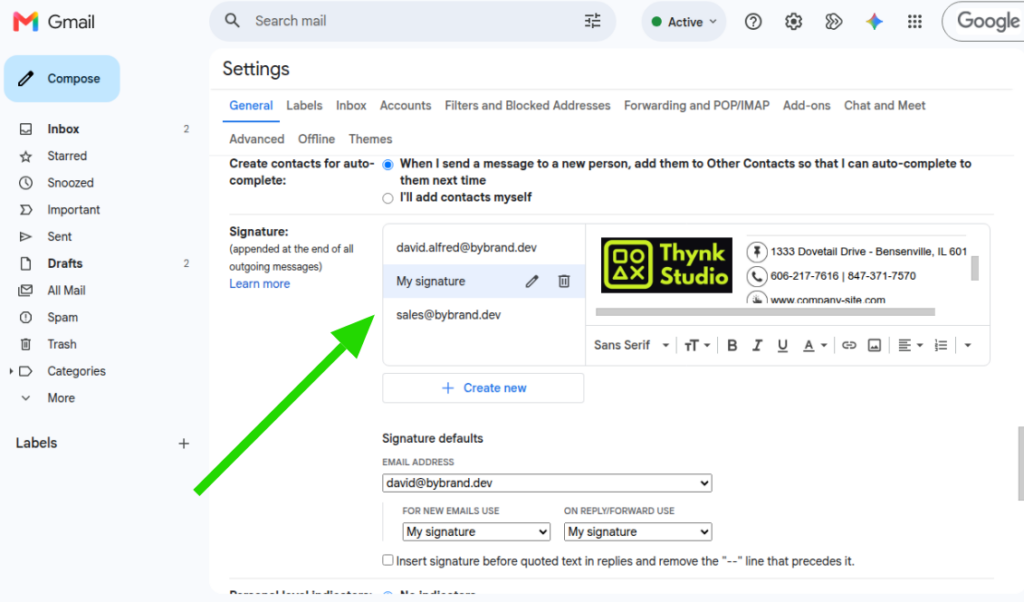Viewport: 1024px width, 602px height.
Task: Expand more formatting options arrow
Action: (x=968, y=345)
